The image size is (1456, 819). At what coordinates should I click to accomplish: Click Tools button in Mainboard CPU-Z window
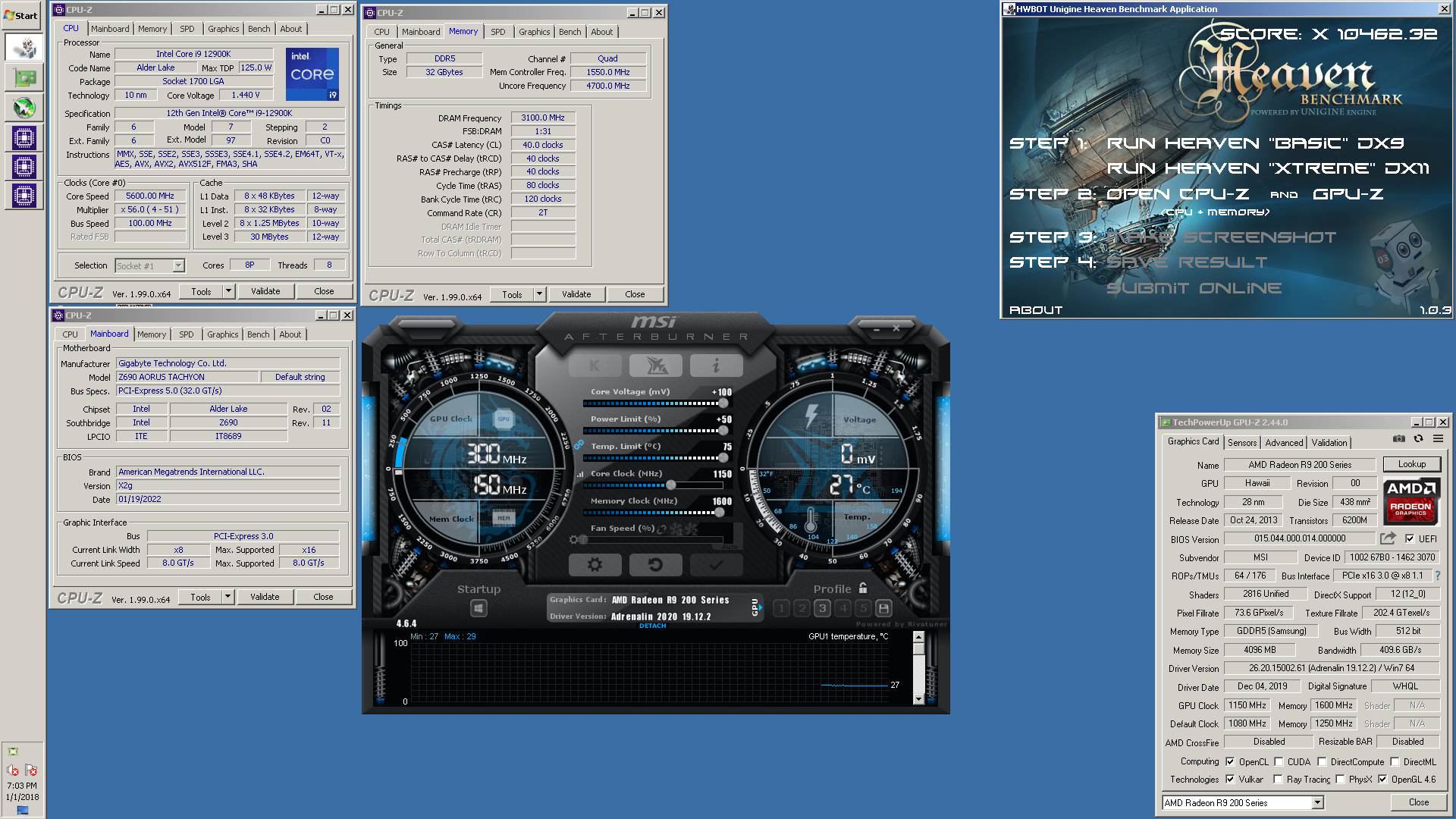pos(200,597)
